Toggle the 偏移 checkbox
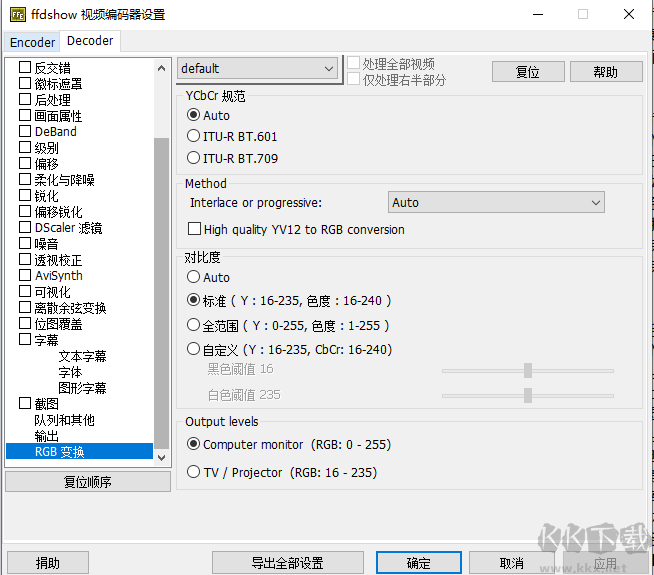The height and width of the screenshot is (575, 654). 25,163
